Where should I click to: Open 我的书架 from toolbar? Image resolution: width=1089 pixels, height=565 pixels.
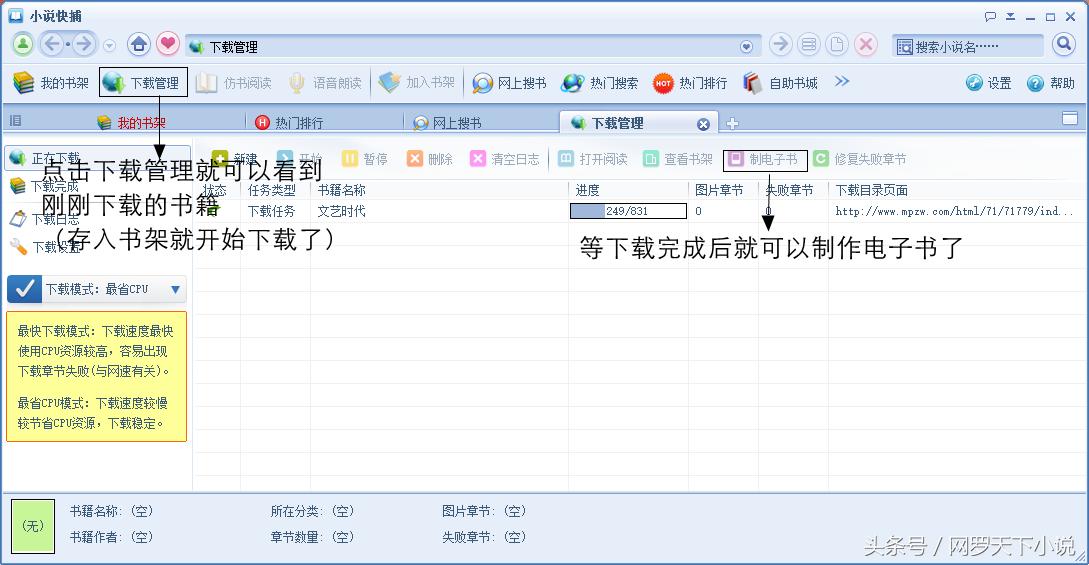[51, 83]
